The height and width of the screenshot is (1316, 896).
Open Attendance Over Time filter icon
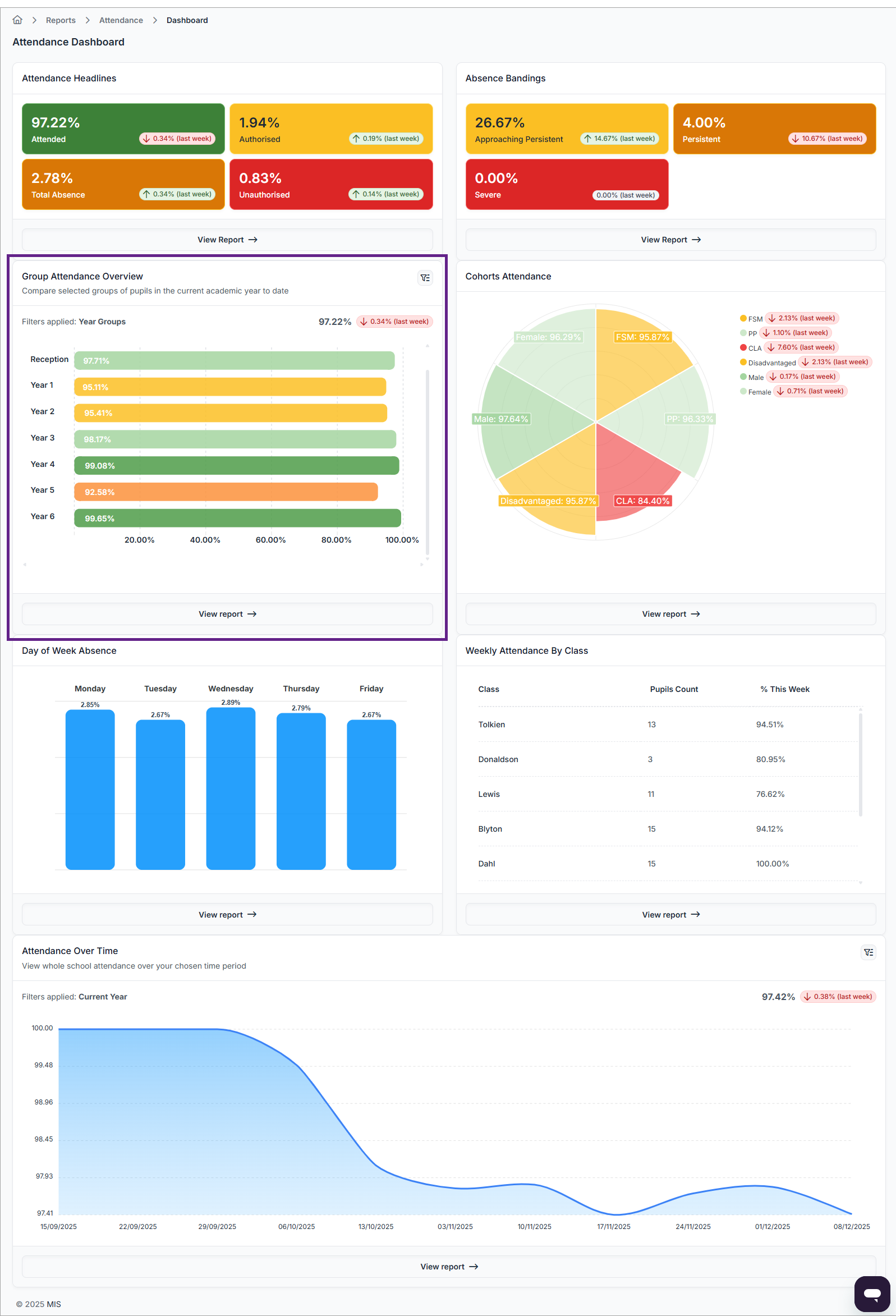(x=868, y=952)
